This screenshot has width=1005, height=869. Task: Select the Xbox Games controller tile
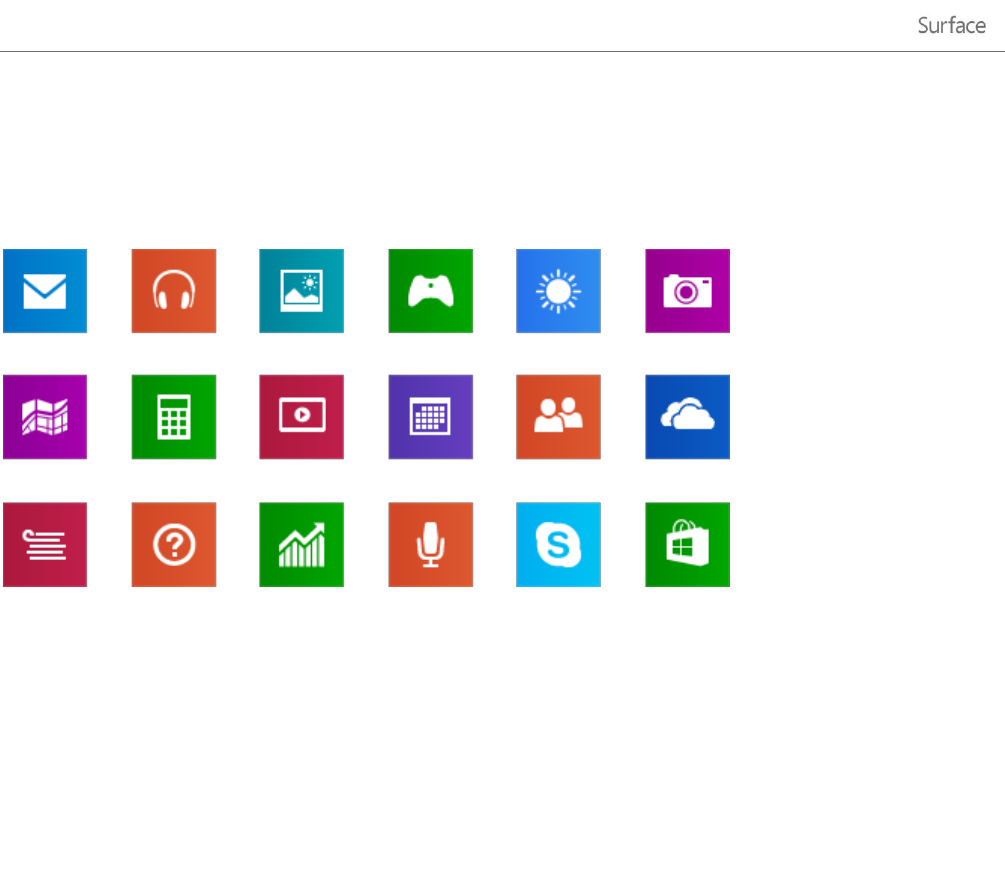430,291
